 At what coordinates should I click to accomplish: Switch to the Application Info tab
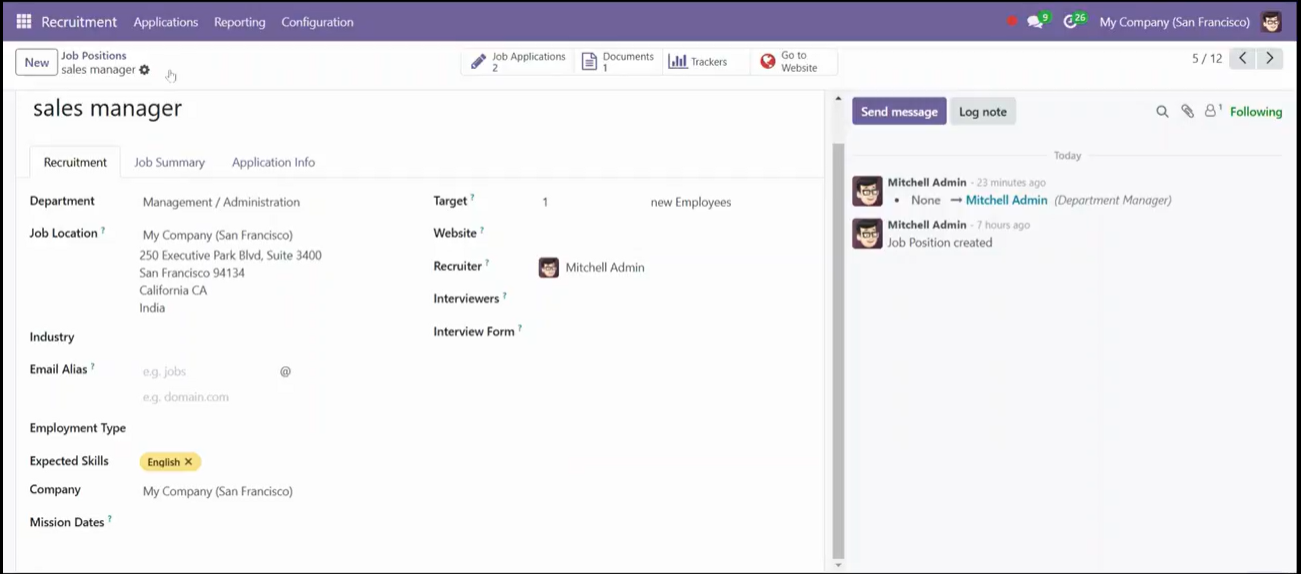273,162
